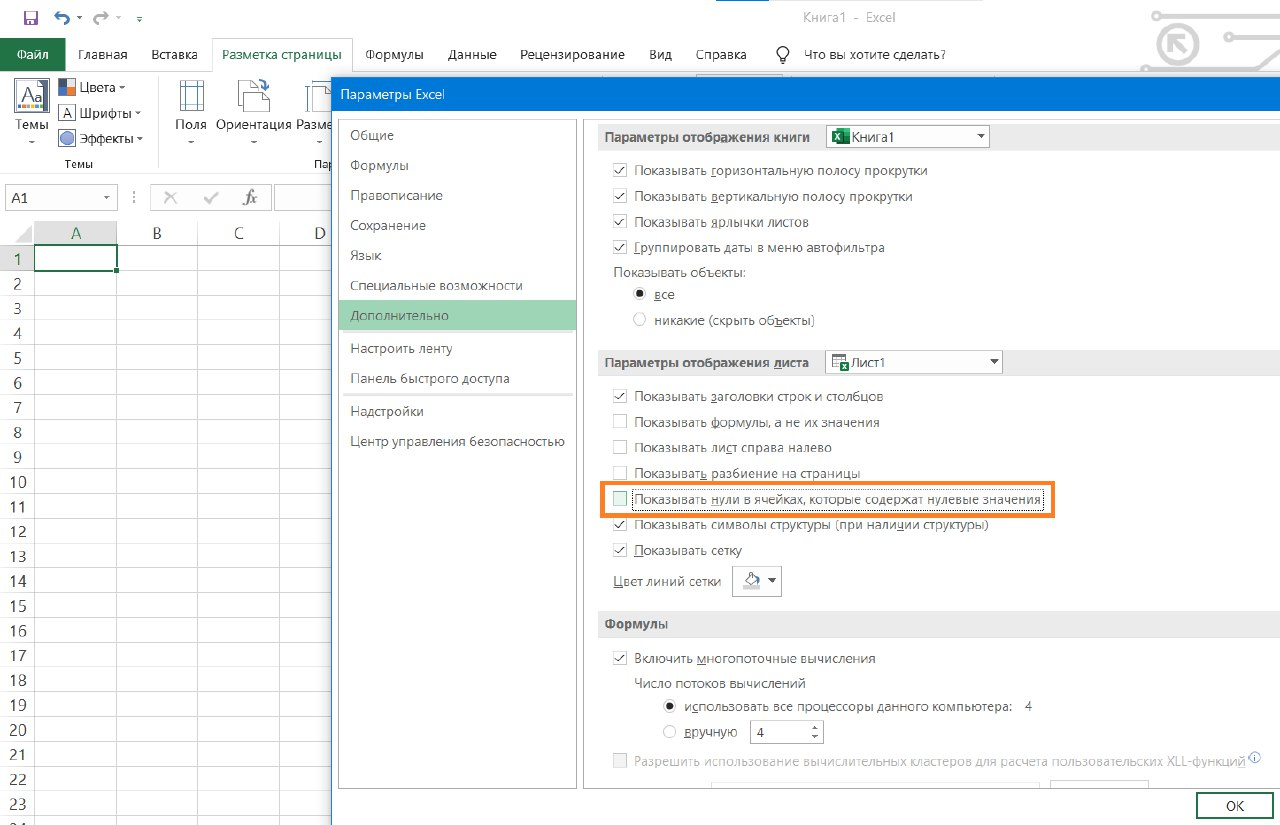Click the insert function fx icon
This screenshot has height=825, width=1280.
[251, 198]
